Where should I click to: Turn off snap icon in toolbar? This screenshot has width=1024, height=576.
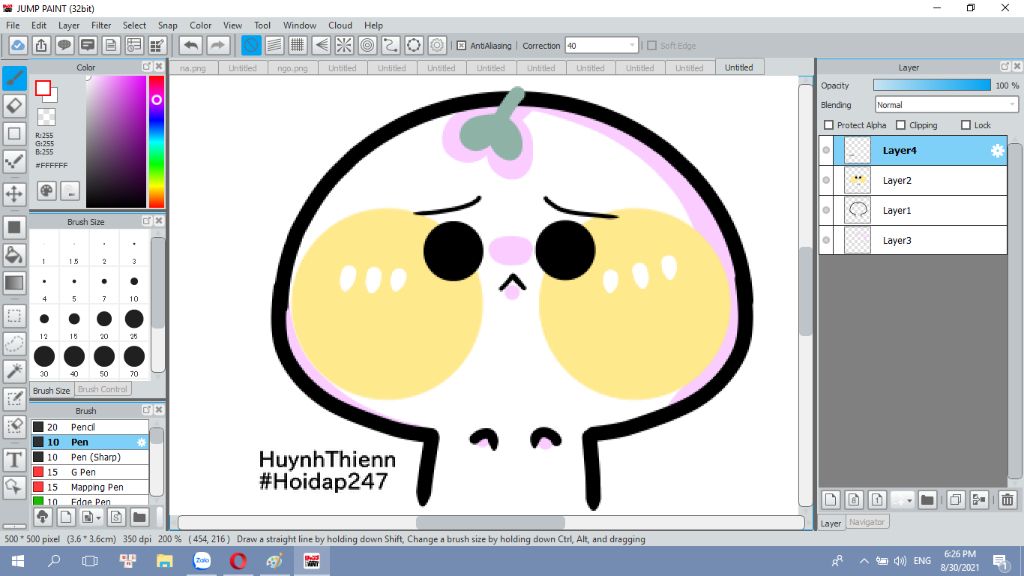click(x=251, y=45)
